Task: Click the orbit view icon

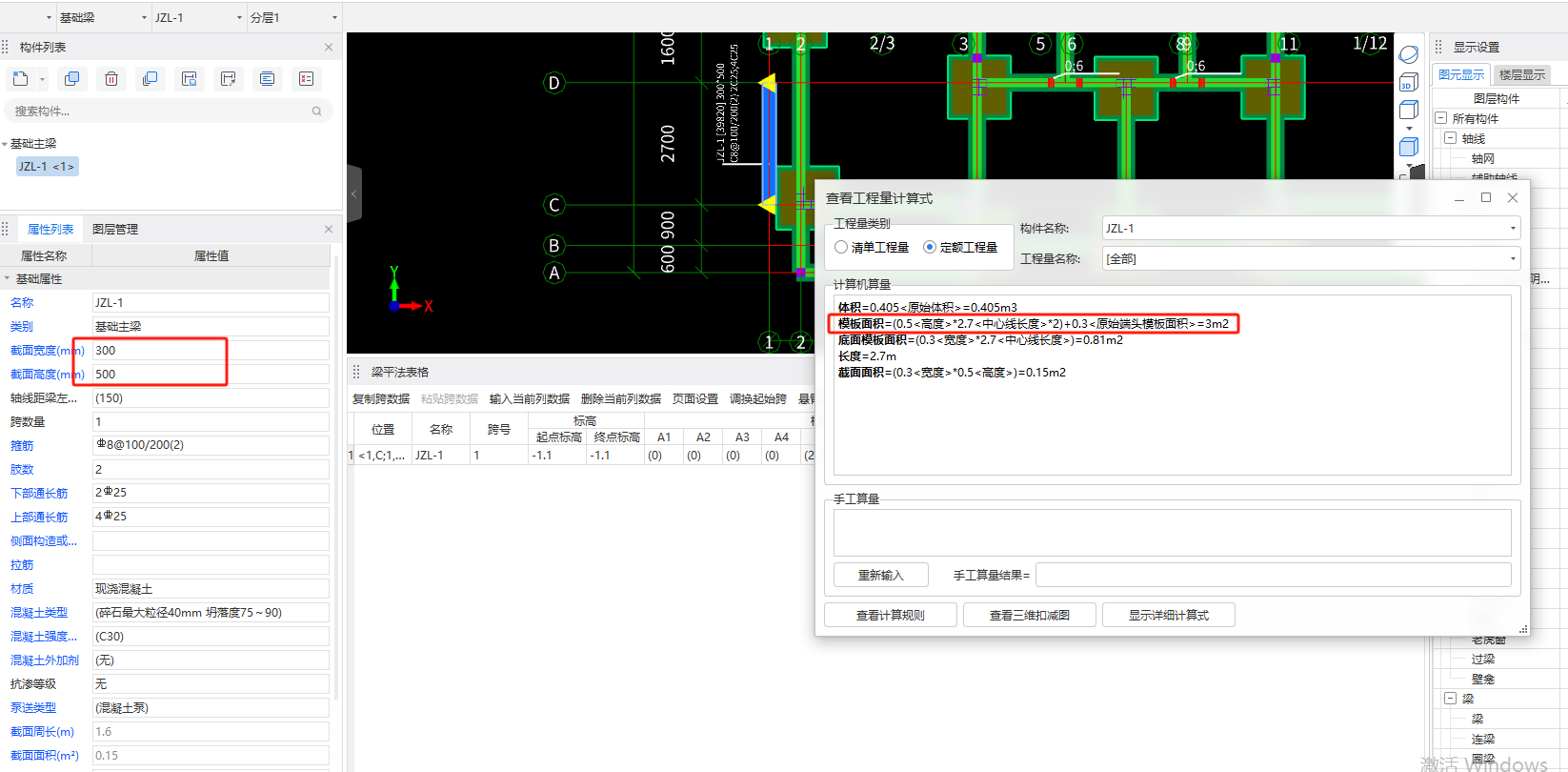Action: [x=1409, y=55]
